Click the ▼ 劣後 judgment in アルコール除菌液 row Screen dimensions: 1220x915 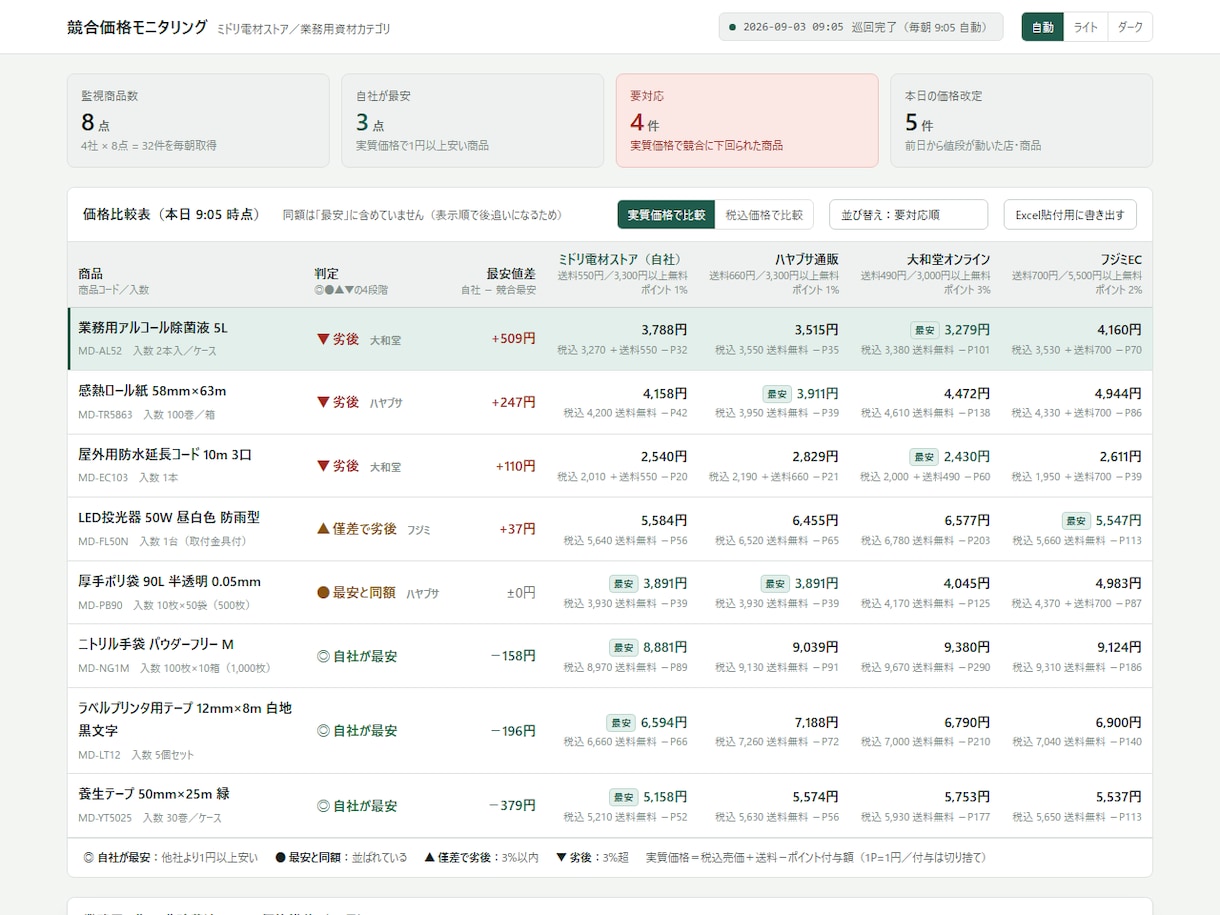pos(337,339)
